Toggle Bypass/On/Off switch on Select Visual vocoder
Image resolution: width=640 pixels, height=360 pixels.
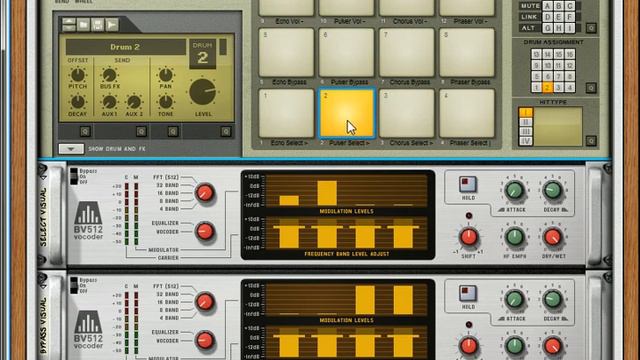point(74,176)
